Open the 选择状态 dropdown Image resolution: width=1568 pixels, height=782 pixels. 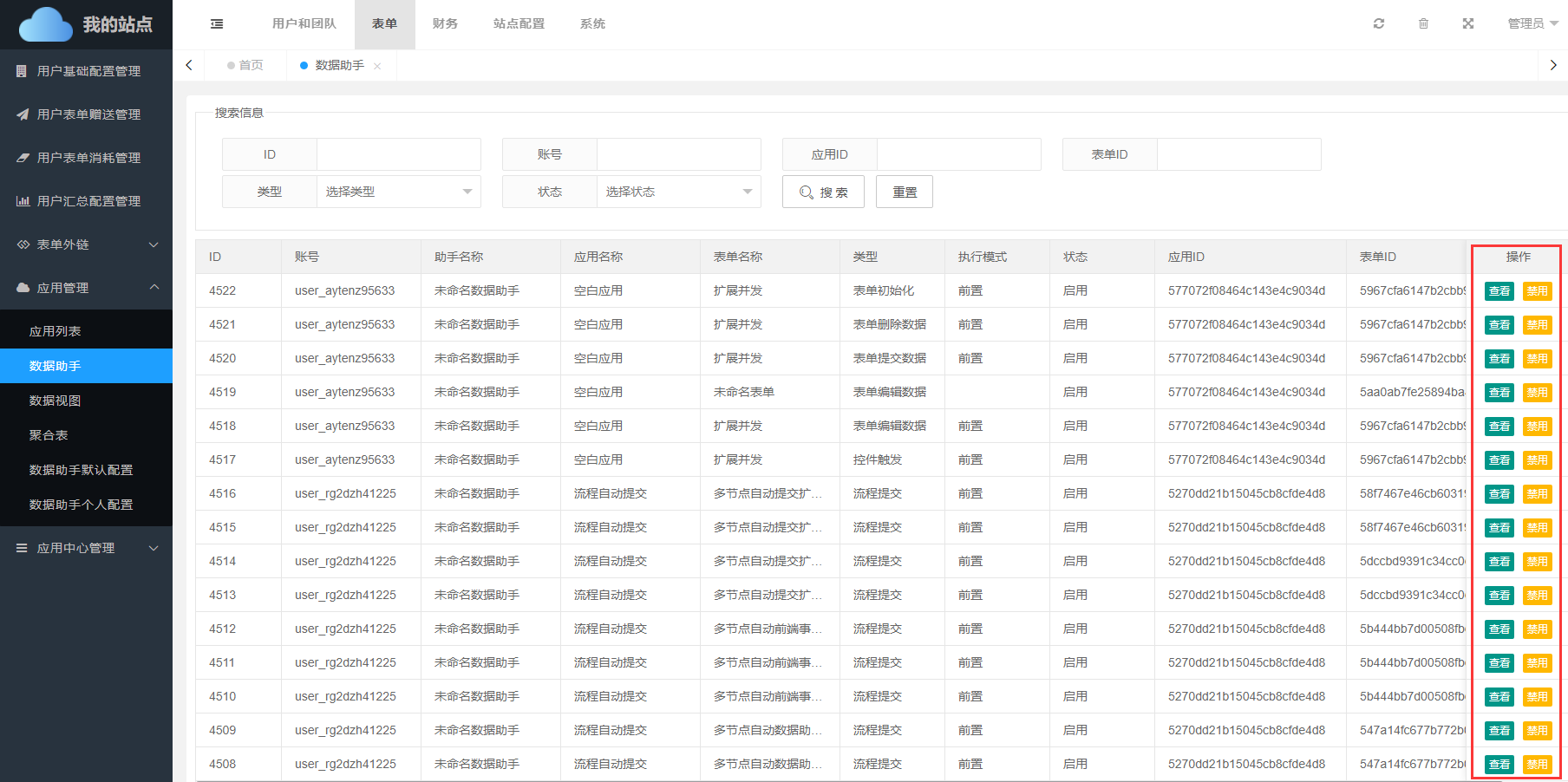678,192
